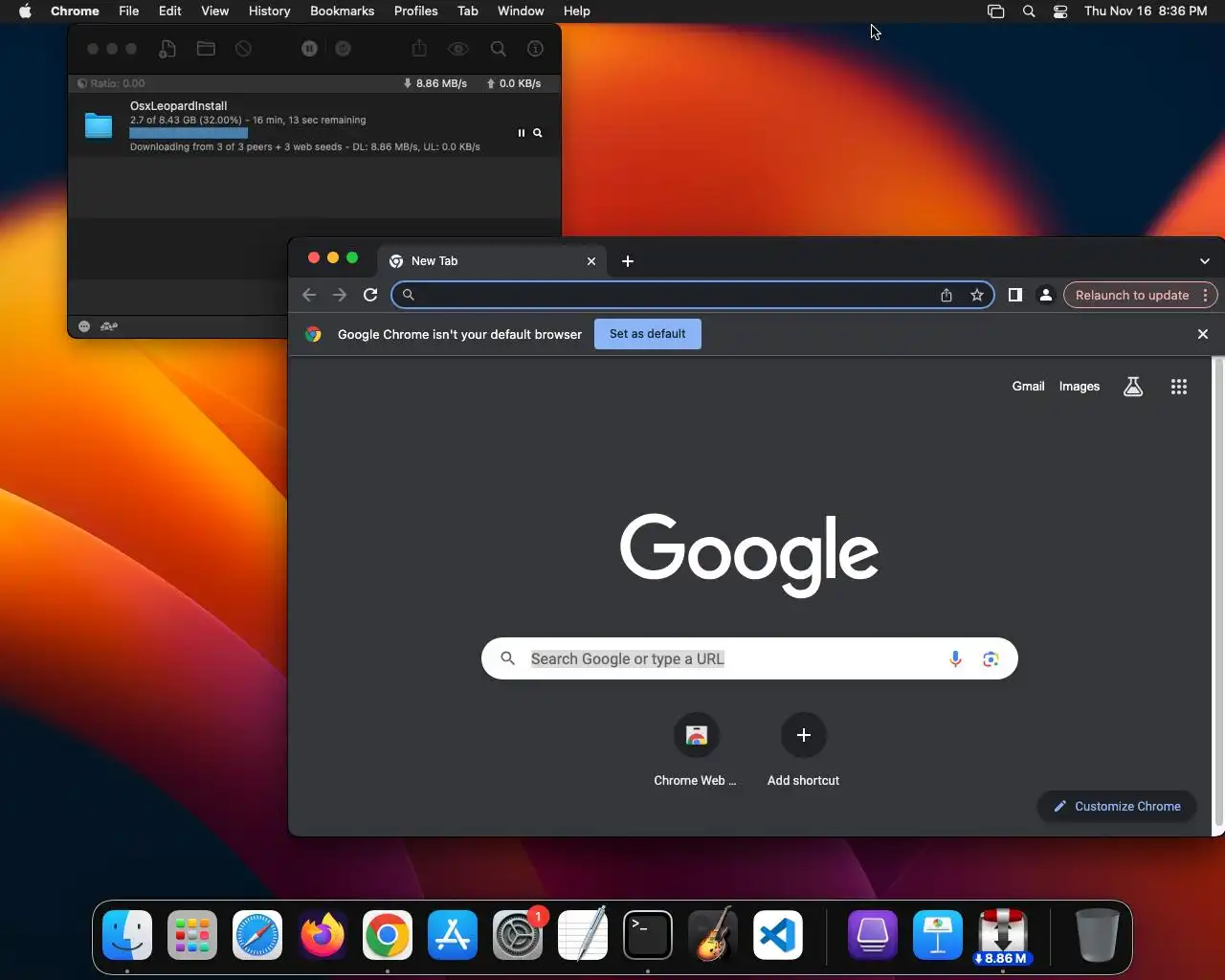The height and width of the screenshot is (980, 1225).
Task: Pause the OsxLeopardInstall torrent
Action: click(522, 133)
